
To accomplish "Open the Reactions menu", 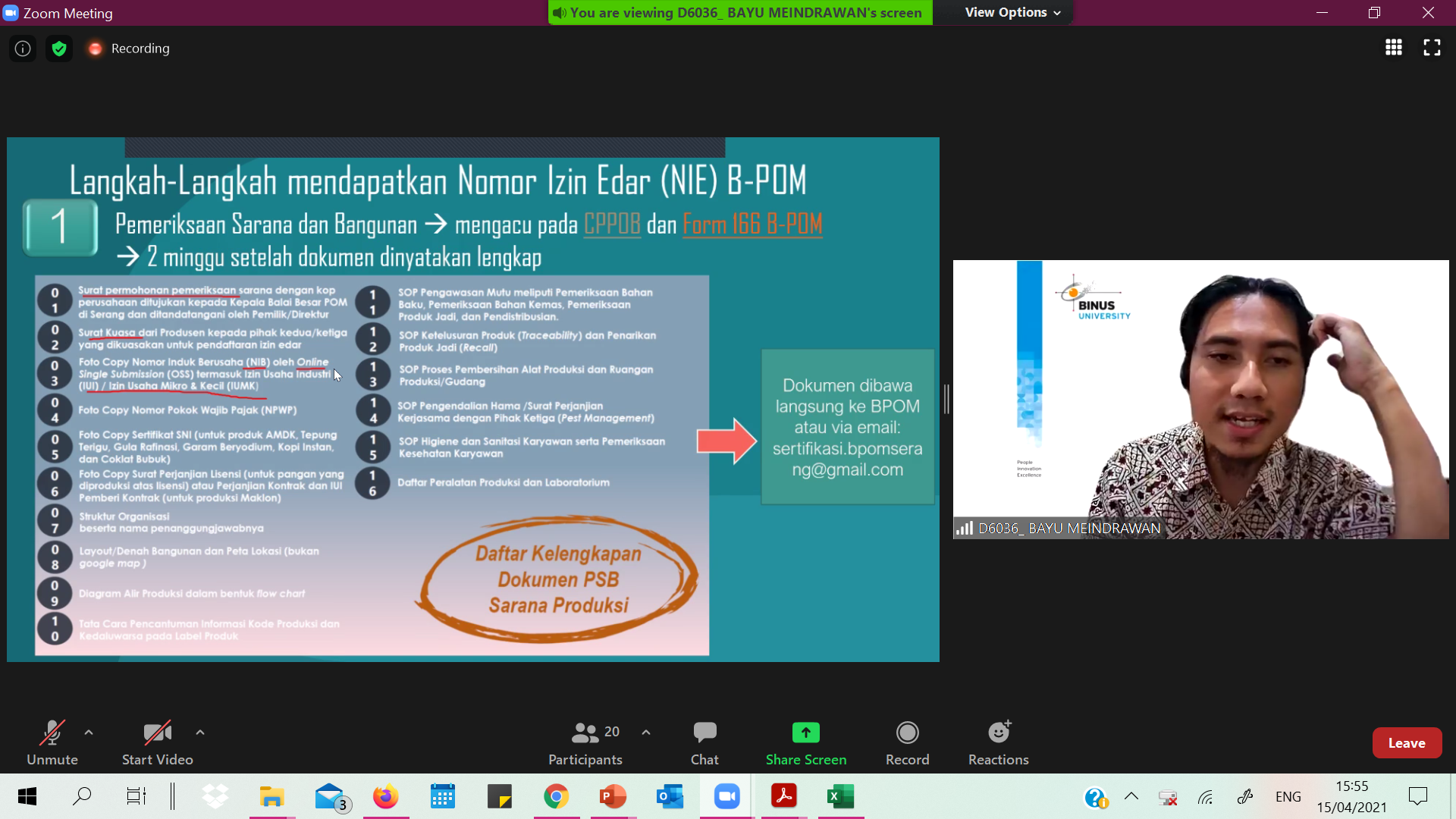I will (x=999, y=743).
